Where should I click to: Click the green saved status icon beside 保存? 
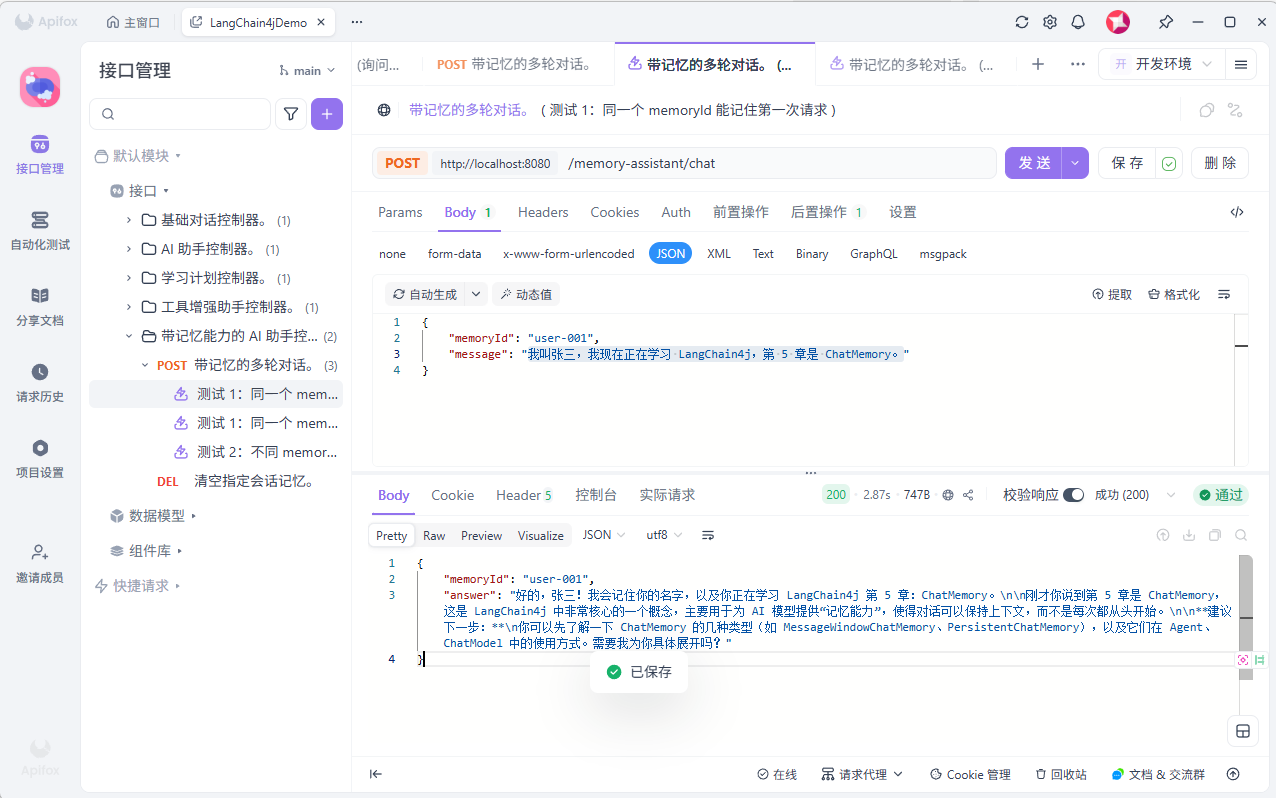click(1169, 163)
